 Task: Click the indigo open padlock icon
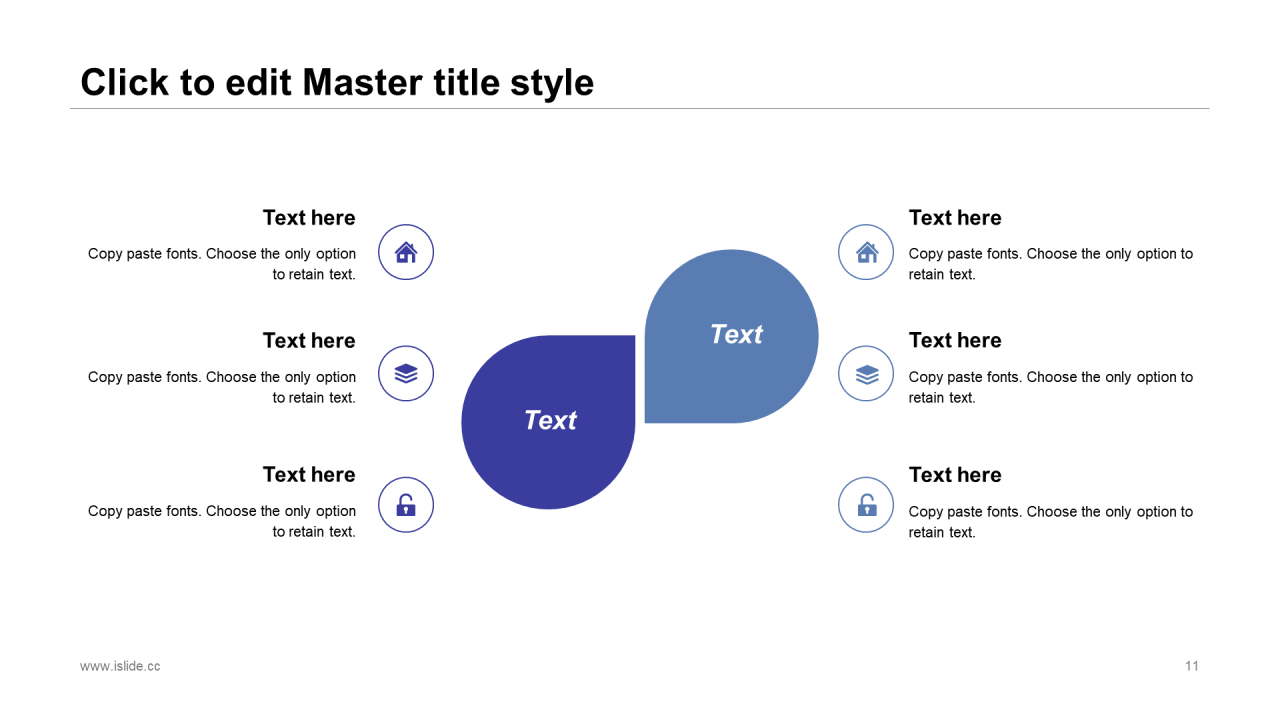tap(406, 505)
